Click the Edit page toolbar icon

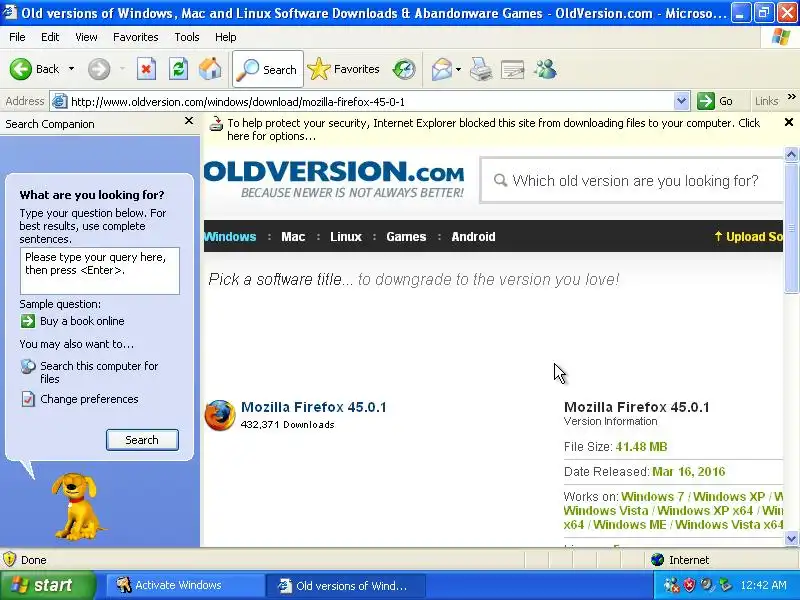(x=513, y=69)
